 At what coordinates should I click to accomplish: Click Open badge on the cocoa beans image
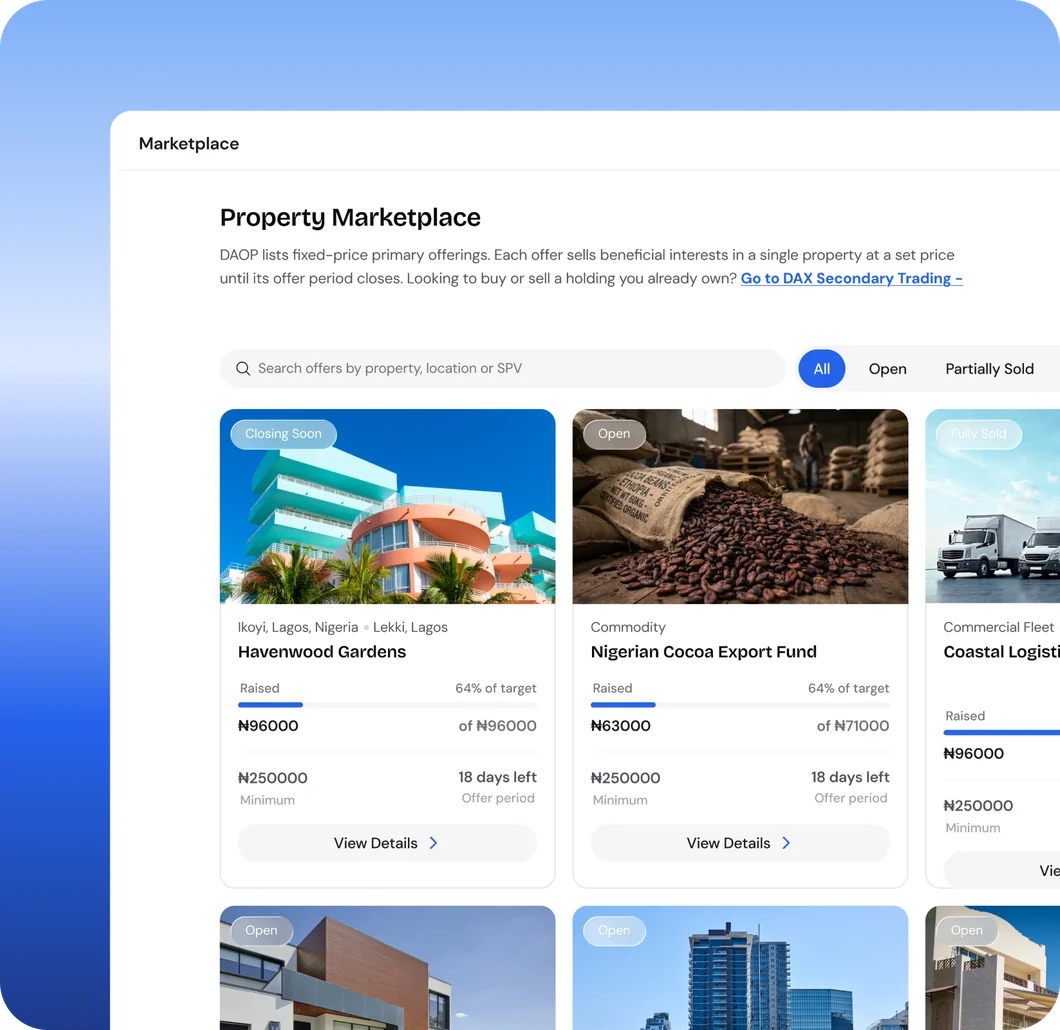(x=614, y=434)
